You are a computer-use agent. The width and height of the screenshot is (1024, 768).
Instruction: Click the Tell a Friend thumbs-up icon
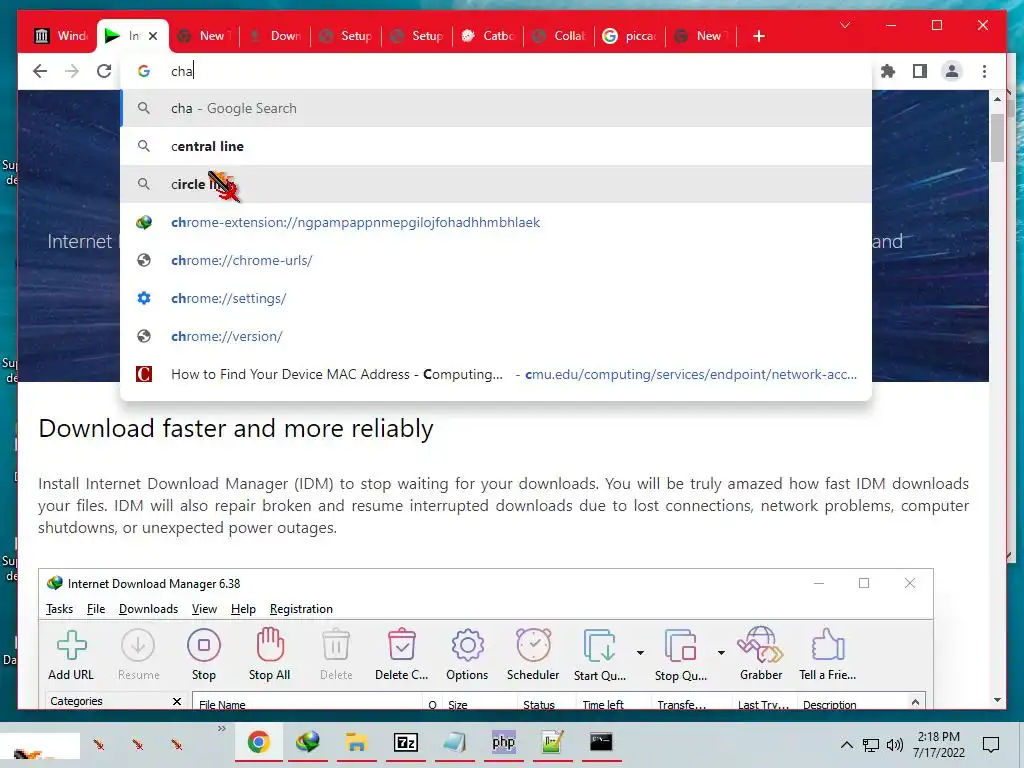pos(828,645)
